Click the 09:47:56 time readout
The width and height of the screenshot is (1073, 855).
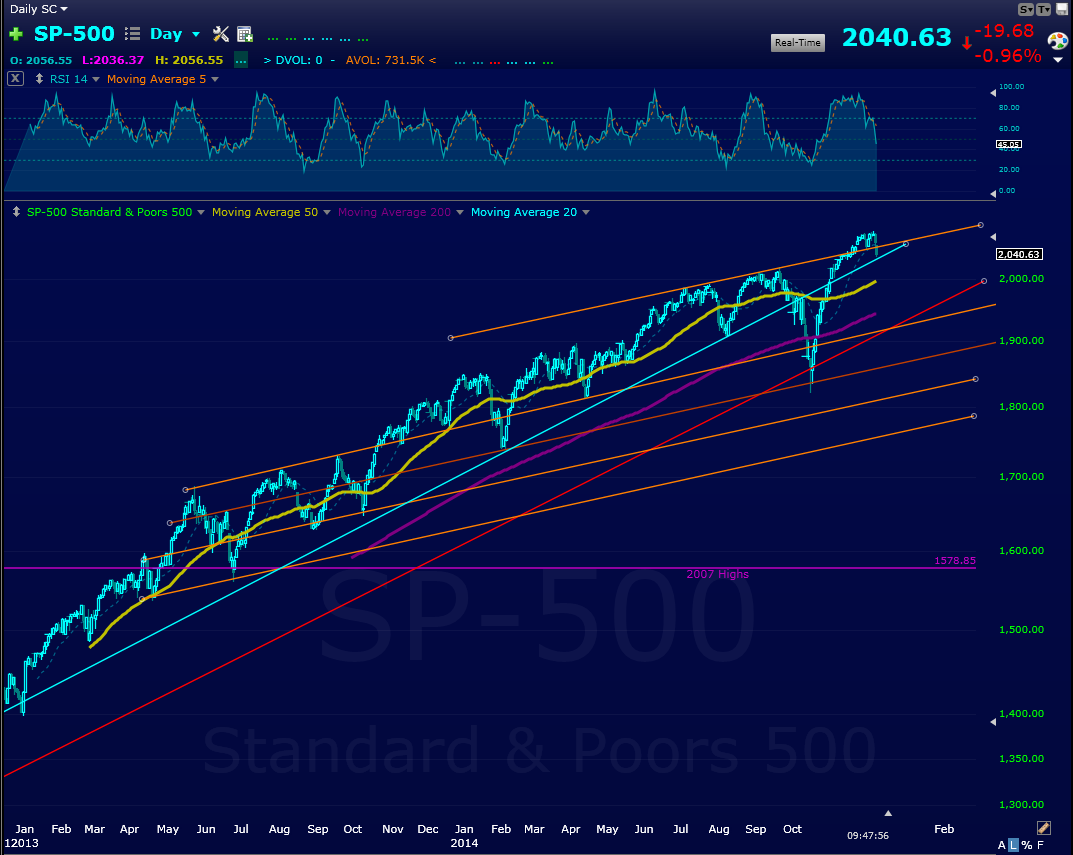868,835
